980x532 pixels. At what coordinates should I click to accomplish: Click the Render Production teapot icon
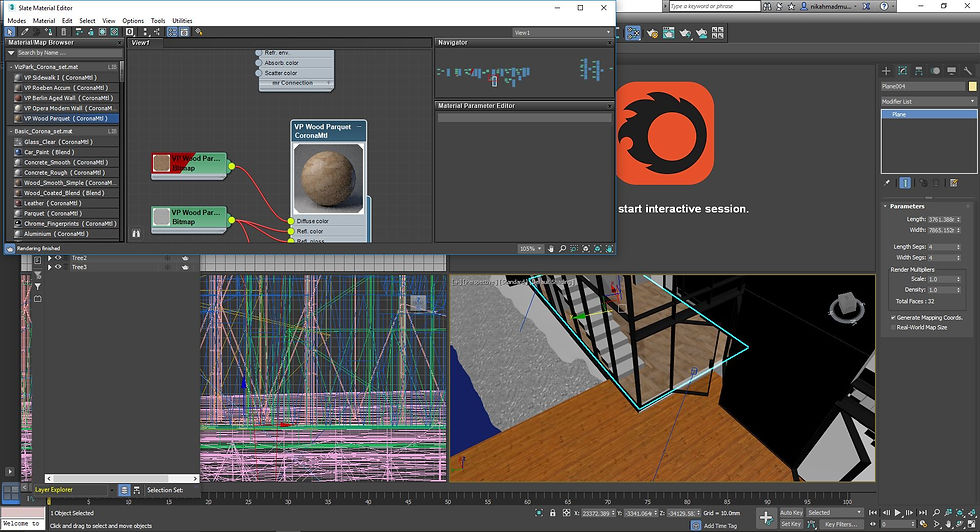(x=685, y=33)
